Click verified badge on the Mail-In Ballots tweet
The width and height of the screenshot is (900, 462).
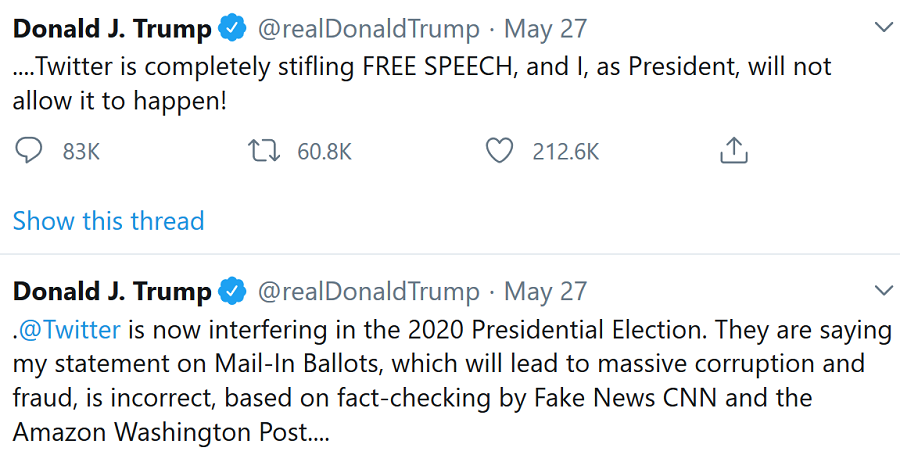coord(232,292)
